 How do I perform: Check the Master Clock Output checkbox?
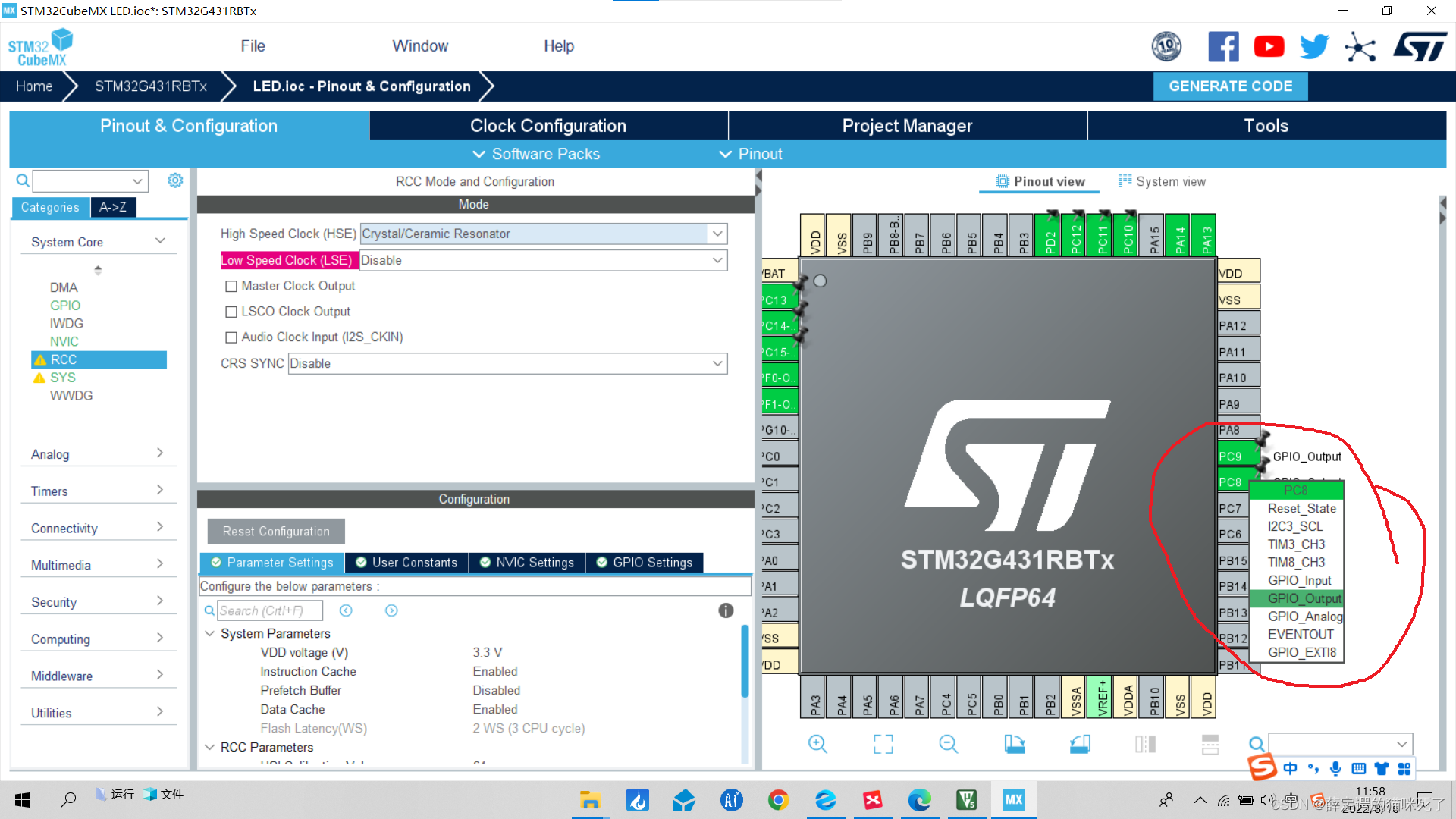click(x=231, y=286)
